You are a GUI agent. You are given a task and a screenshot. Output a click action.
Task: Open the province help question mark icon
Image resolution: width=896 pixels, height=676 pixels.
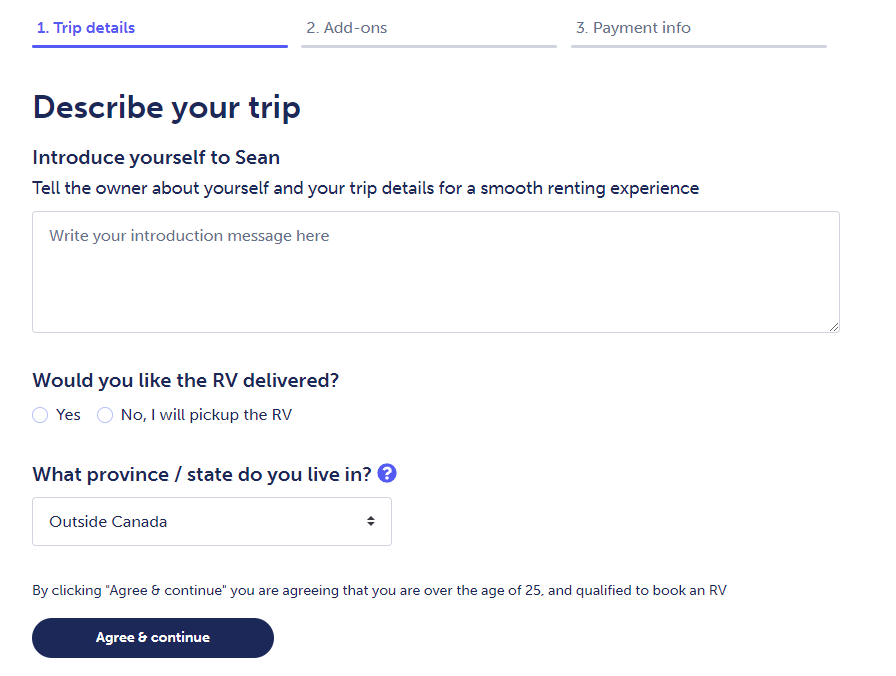pyautogui.click(x=387, y=473)
